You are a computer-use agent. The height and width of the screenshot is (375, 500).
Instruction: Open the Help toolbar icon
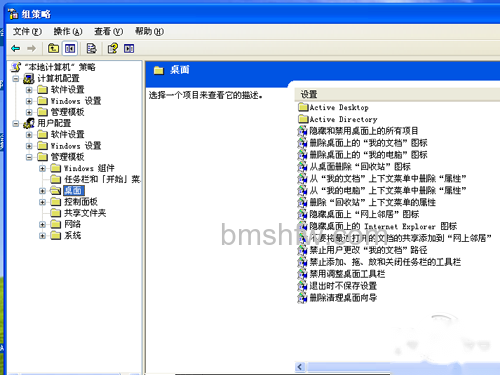click(x=113, y=49)
